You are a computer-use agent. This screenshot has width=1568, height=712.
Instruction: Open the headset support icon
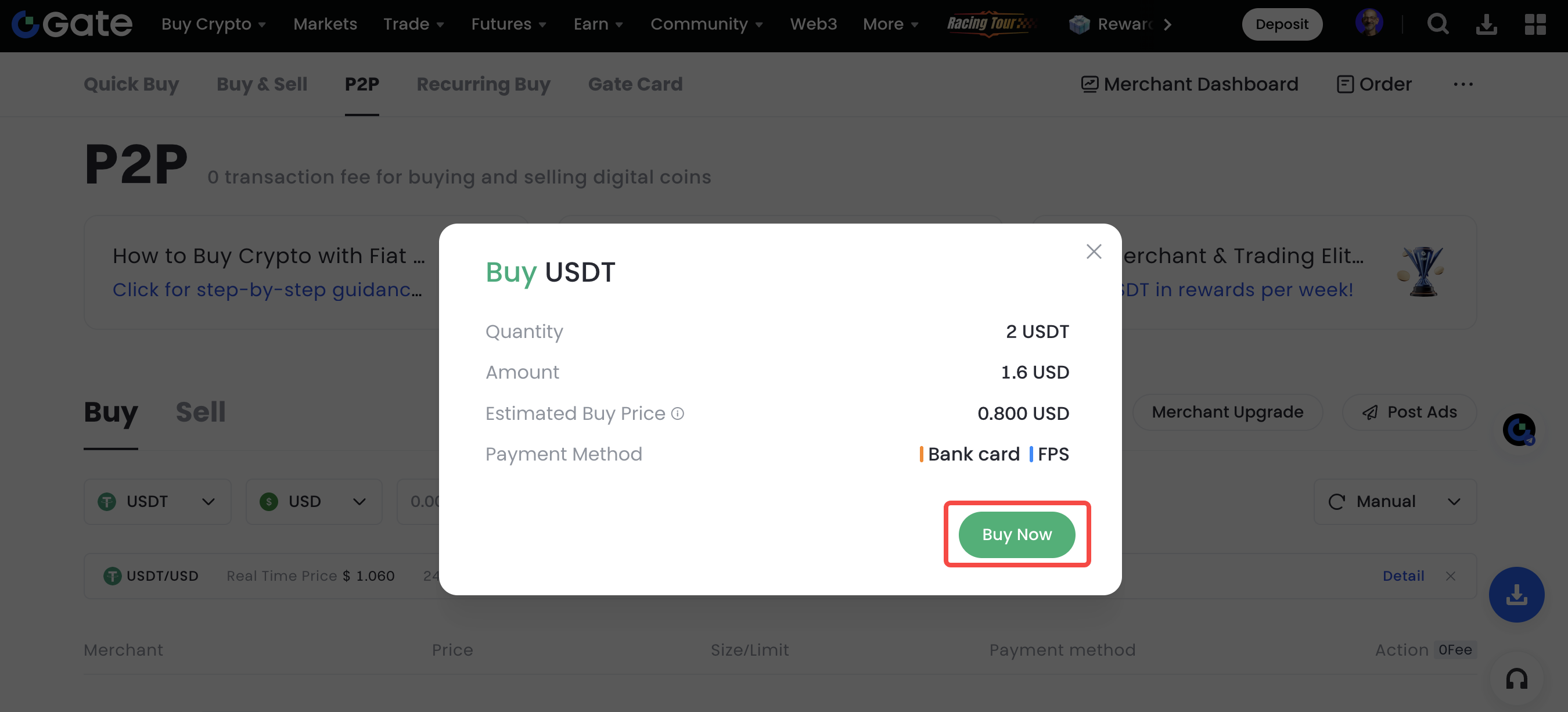pos(1516,678)
